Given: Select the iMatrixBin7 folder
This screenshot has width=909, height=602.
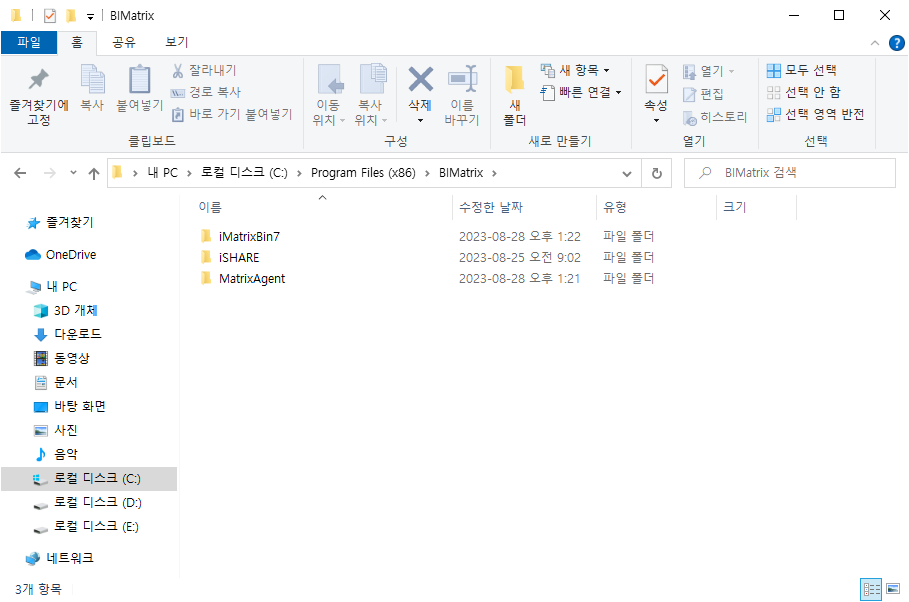Looking at the screenshot, I should (249, 237).
